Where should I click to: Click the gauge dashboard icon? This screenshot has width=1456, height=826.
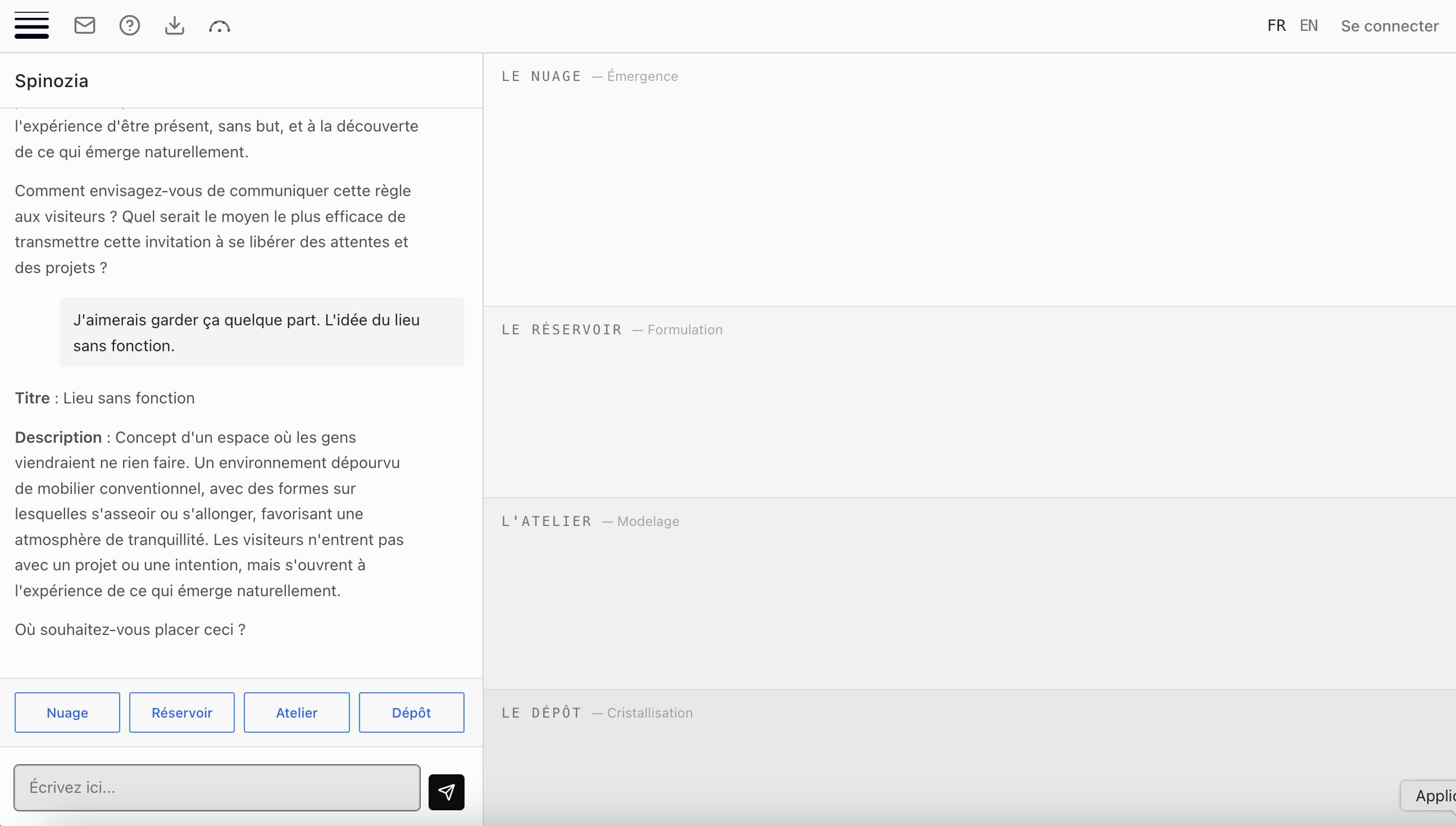click(x=219, y=26)
